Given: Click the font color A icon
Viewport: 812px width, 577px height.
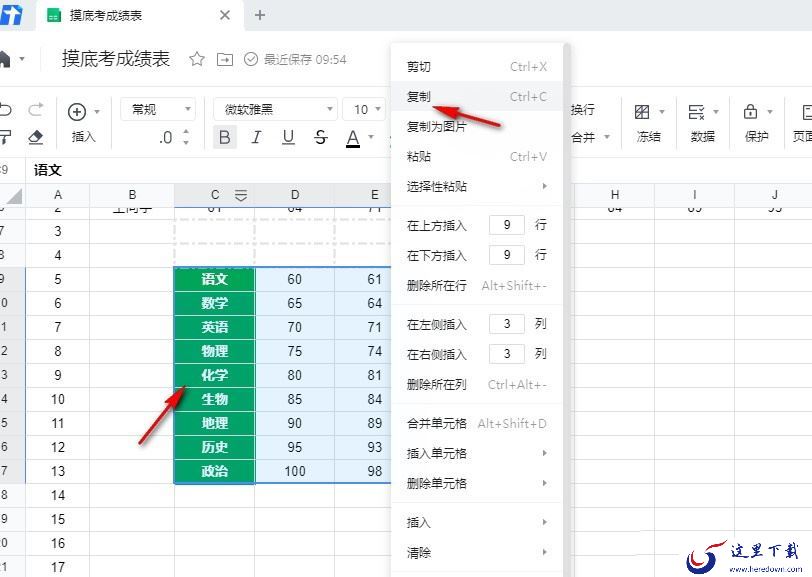Looking at the screenshot, I should 353,138.
